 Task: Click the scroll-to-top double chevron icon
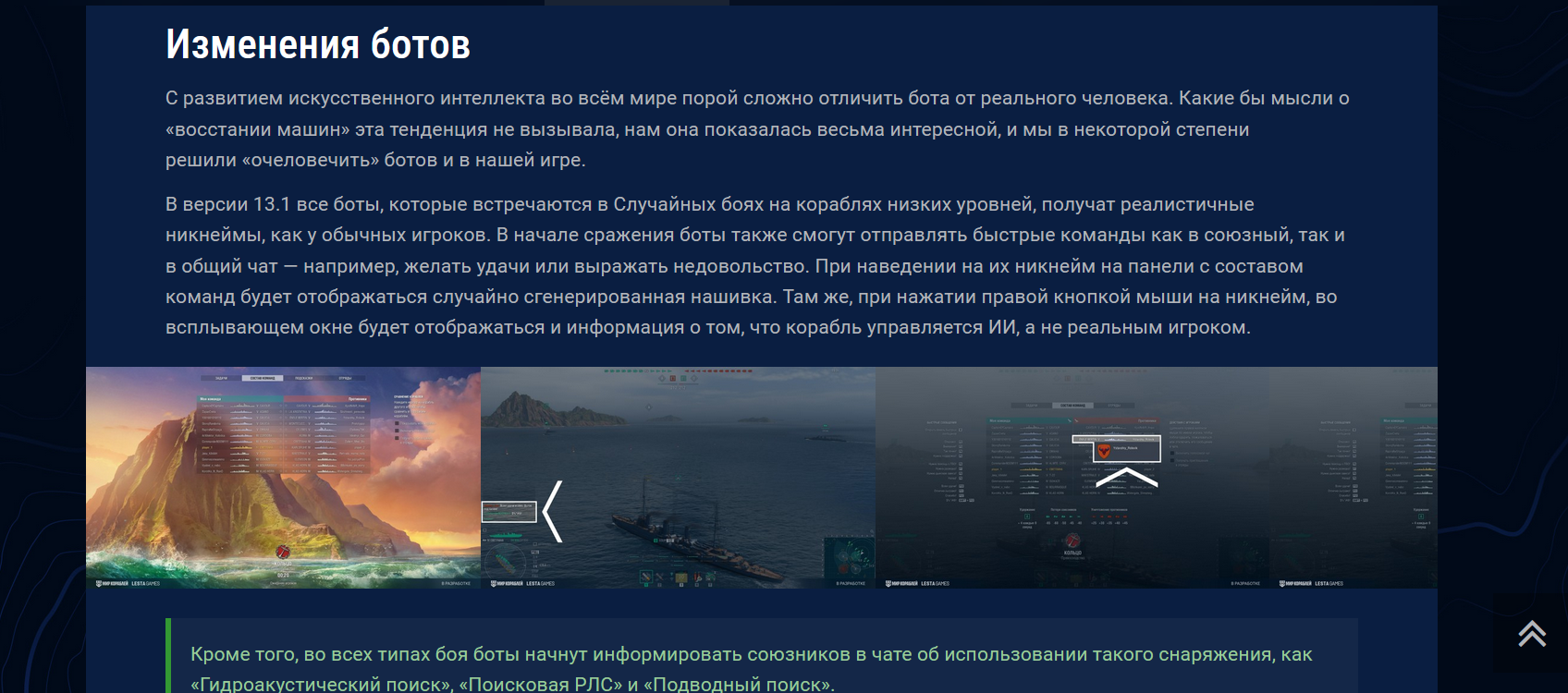1531,633
